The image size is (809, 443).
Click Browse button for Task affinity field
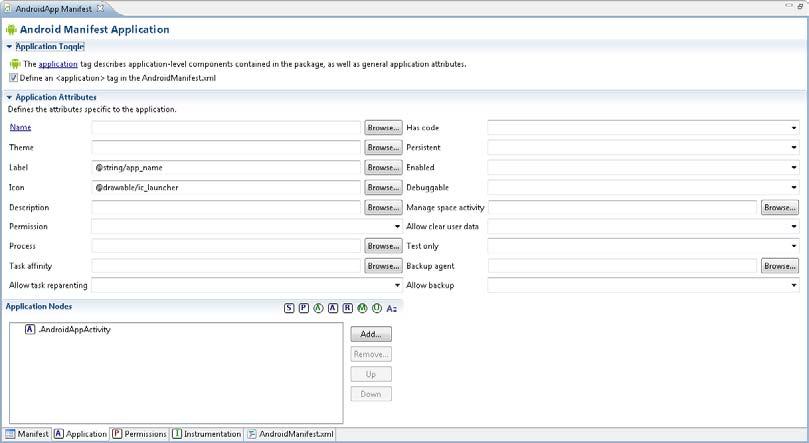pyautogui.click(x=383, y=266)
